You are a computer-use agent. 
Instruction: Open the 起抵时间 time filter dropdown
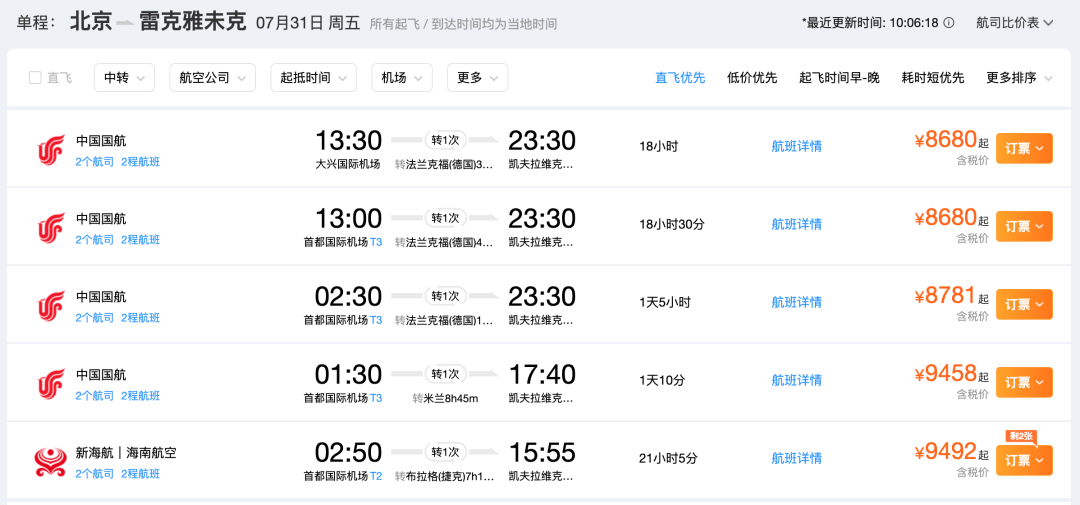tap(313, 78)
